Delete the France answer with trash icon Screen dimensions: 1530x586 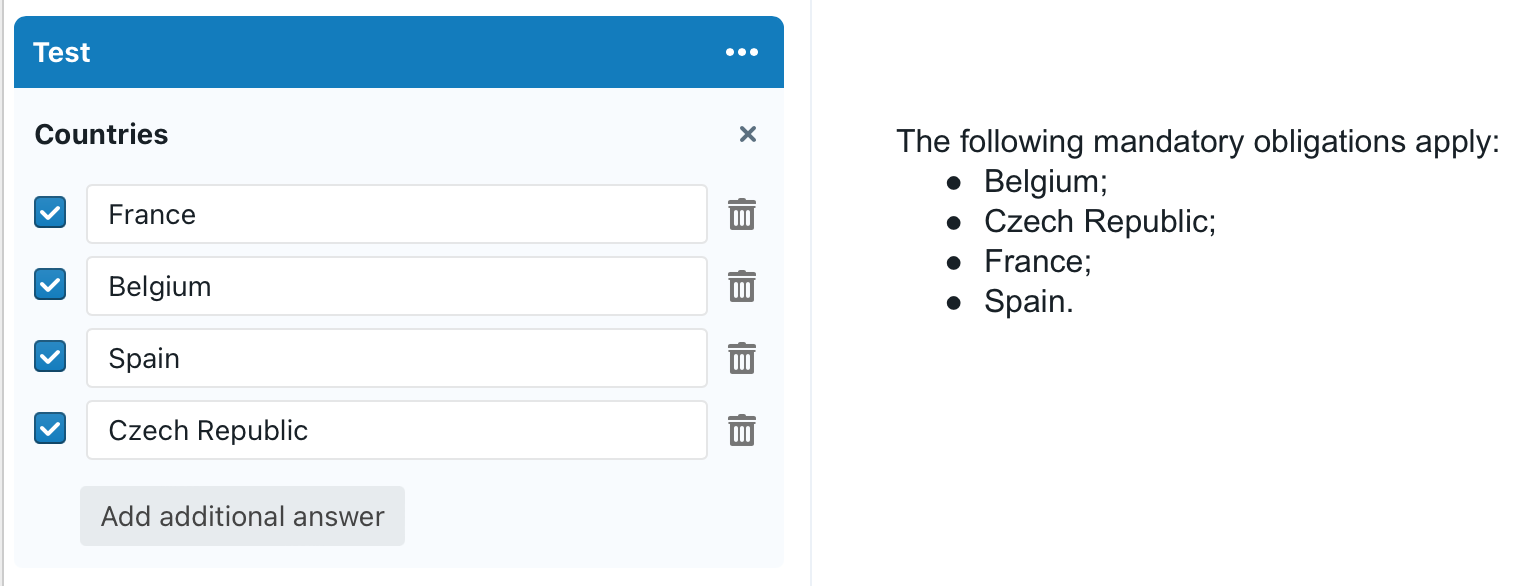coord(741,214)
